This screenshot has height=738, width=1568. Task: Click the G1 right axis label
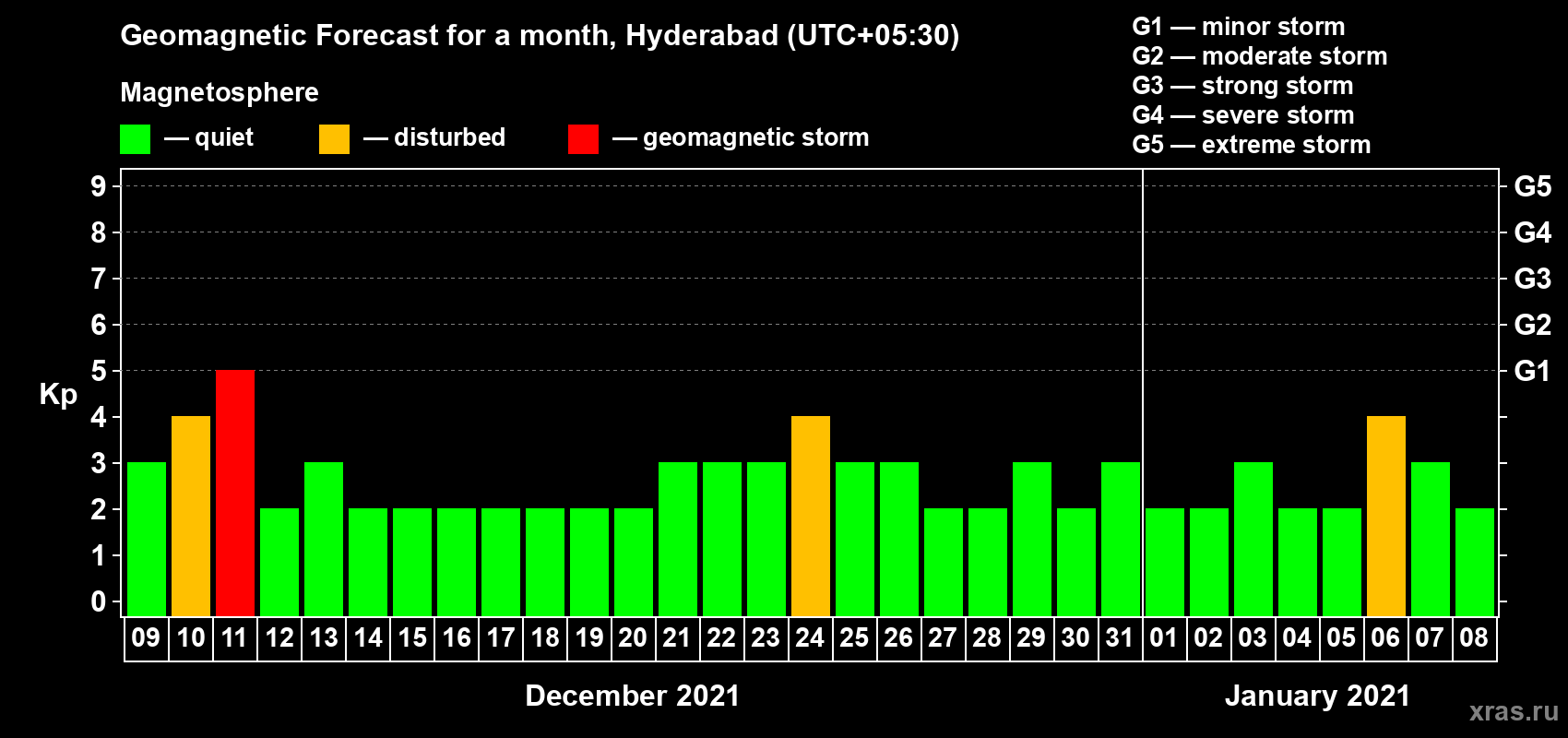point(1533,371)
